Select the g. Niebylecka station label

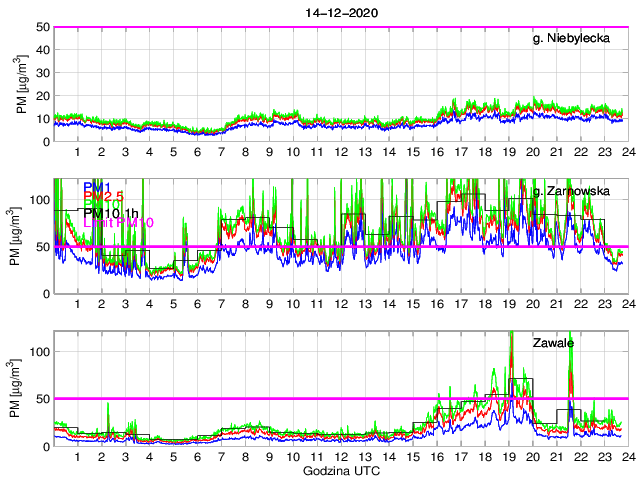[577, 39]
